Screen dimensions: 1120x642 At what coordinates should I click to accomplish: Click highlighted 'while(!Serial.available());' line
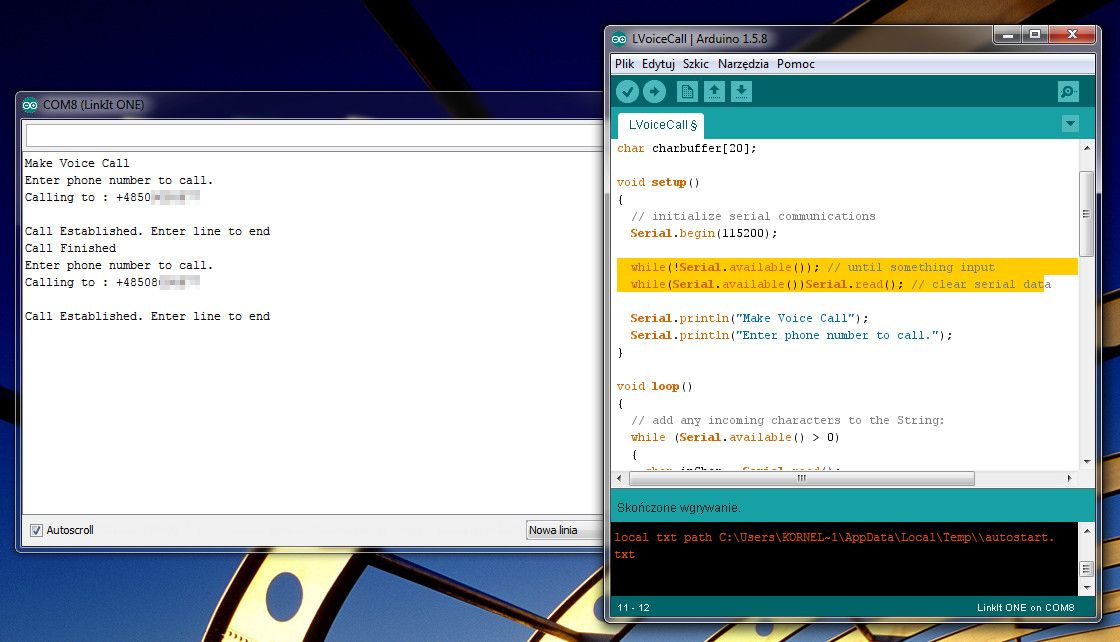pos(725,267)
